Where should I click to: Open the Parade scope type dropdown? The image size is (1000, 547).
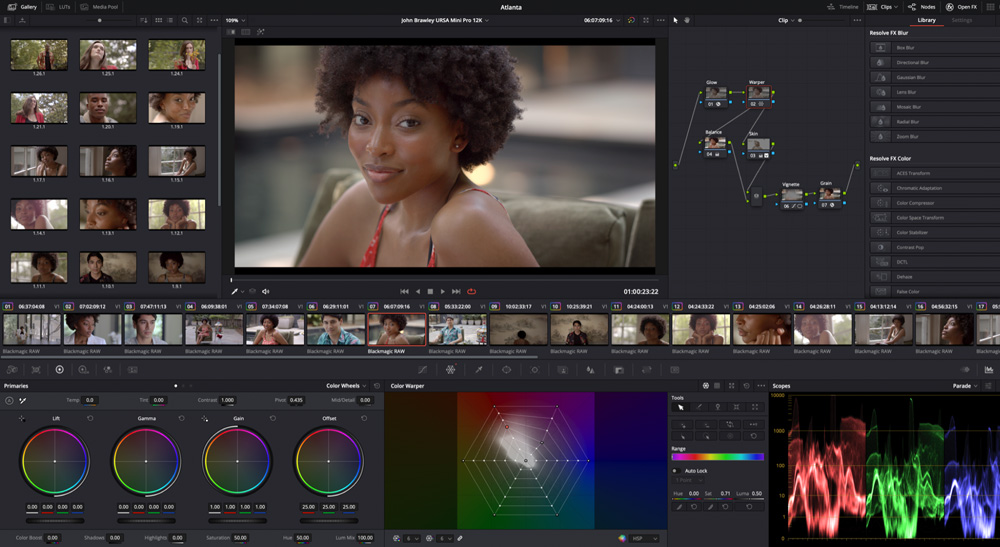point(965,386)
